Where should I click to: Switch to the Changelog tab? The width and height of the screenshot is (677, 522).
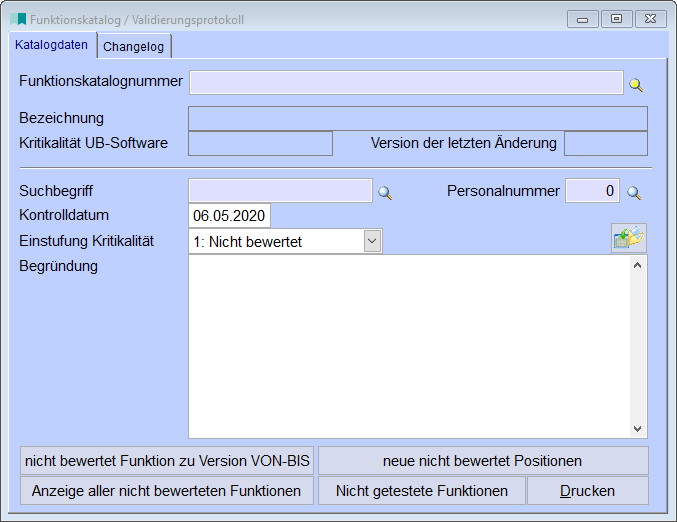[133, 46]
